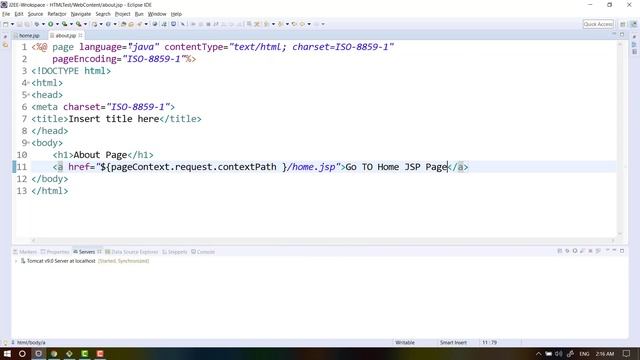
Task: Switch to the Markers tab
Action: pos(25,252)
